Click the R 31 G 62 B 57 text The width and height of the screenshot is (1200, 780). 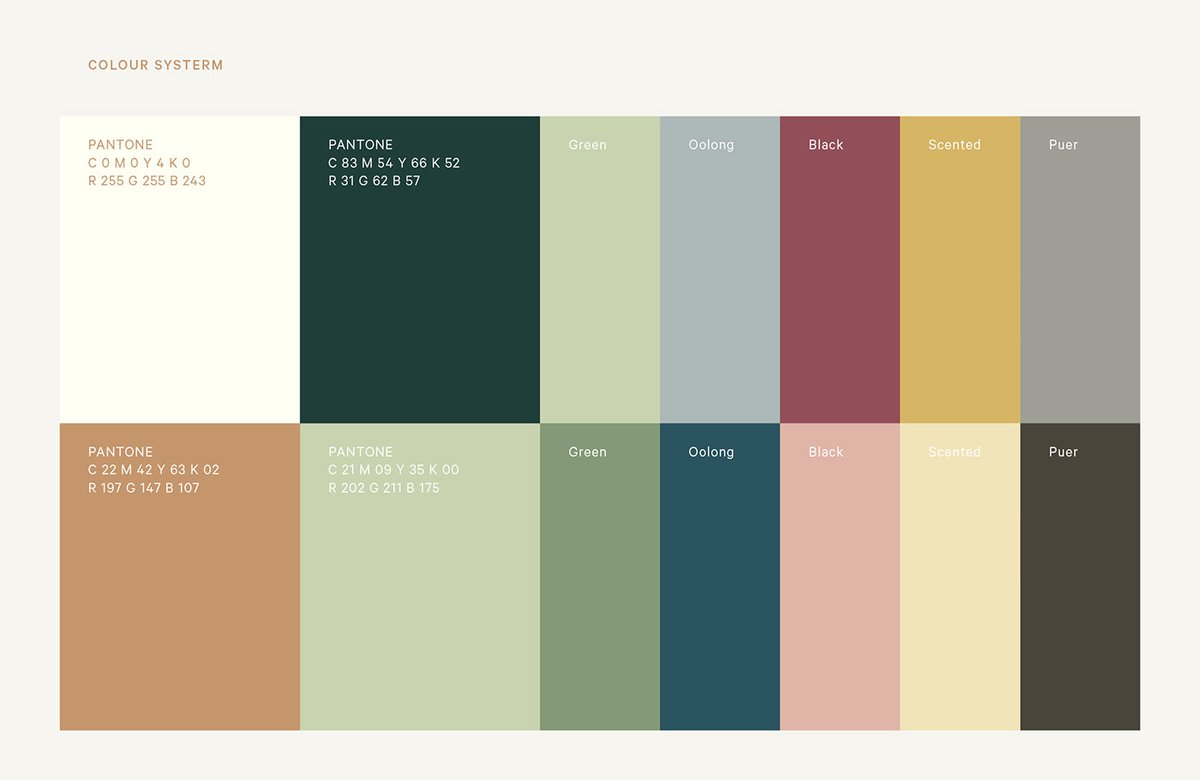tap(374, 181)
